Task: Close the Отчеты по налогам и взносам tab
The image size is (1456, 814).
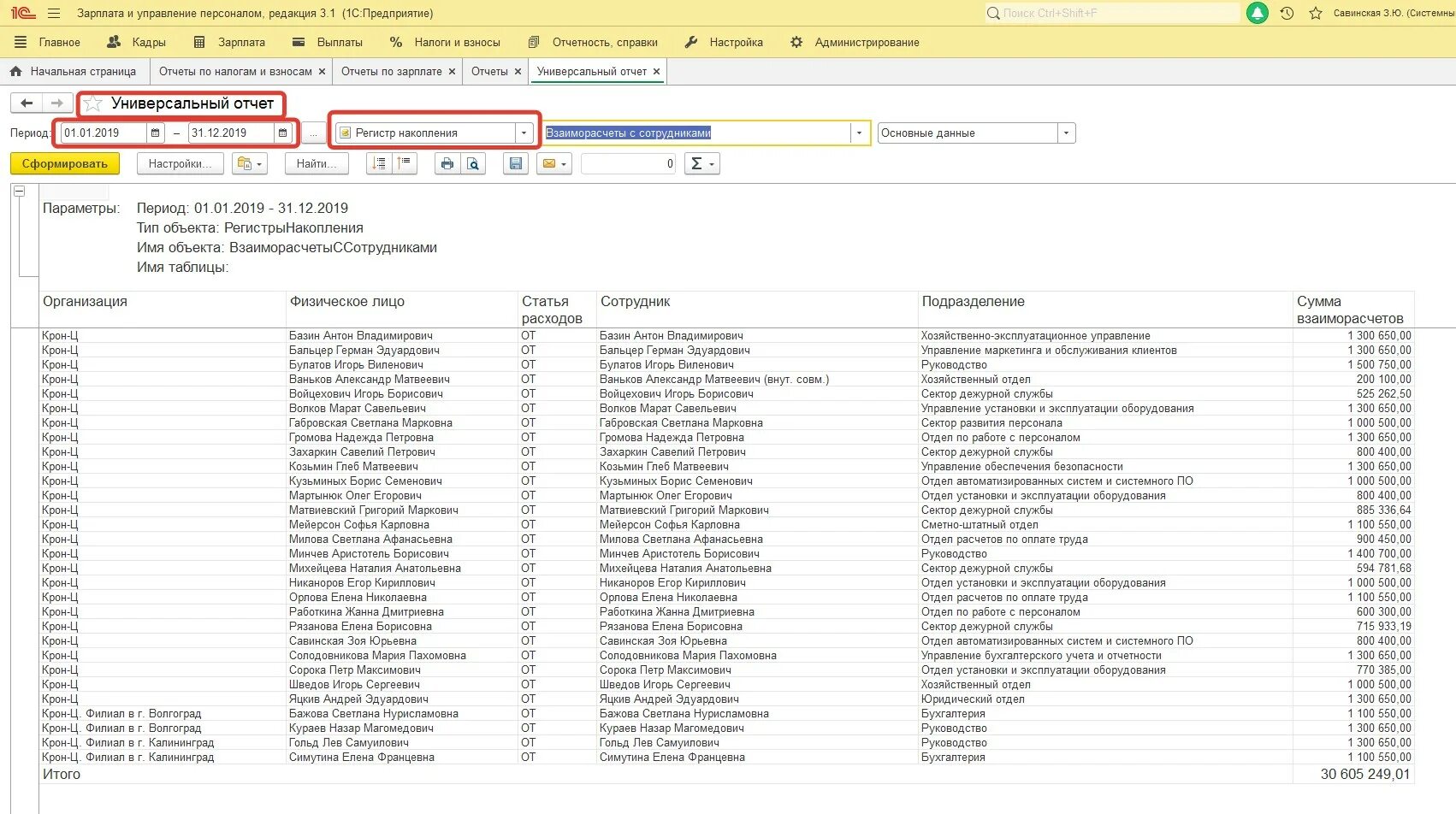Action: pyautogui.click(x=322, y=72)
